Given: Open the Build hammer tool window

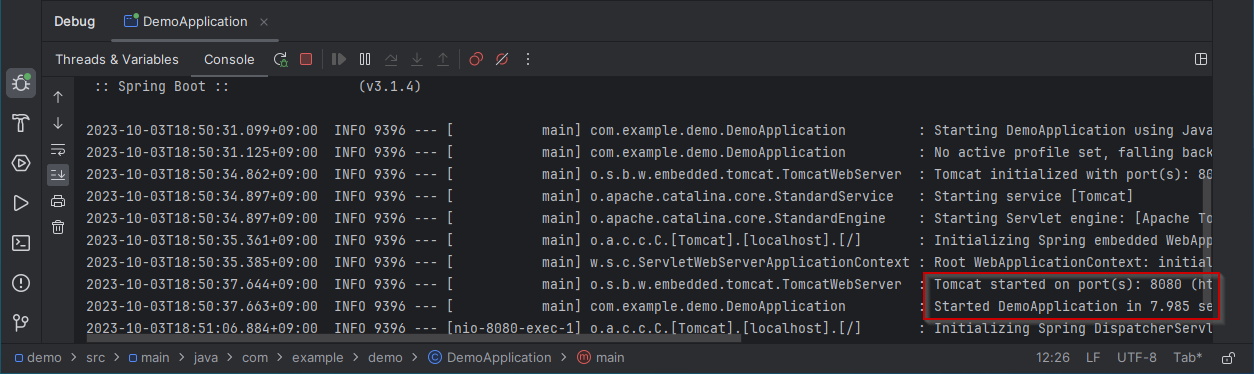Looking at the screenshot, I should click(20, 122).
